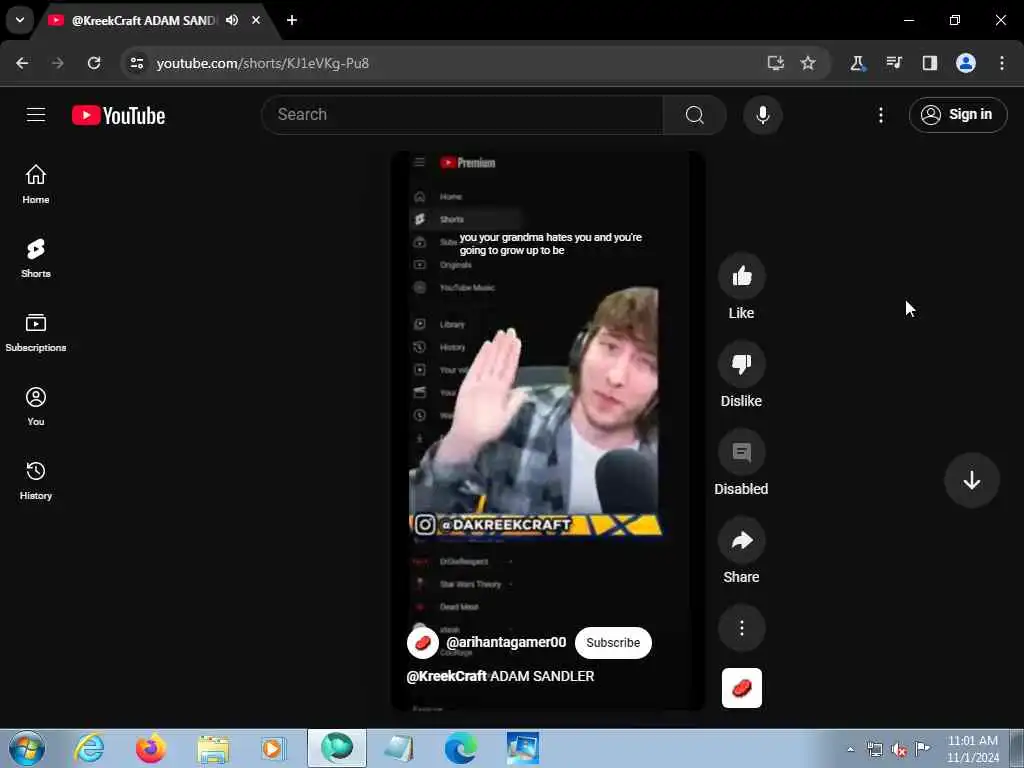
Task: Open Windows Media Player on taskbar
Action: (274, 748)
